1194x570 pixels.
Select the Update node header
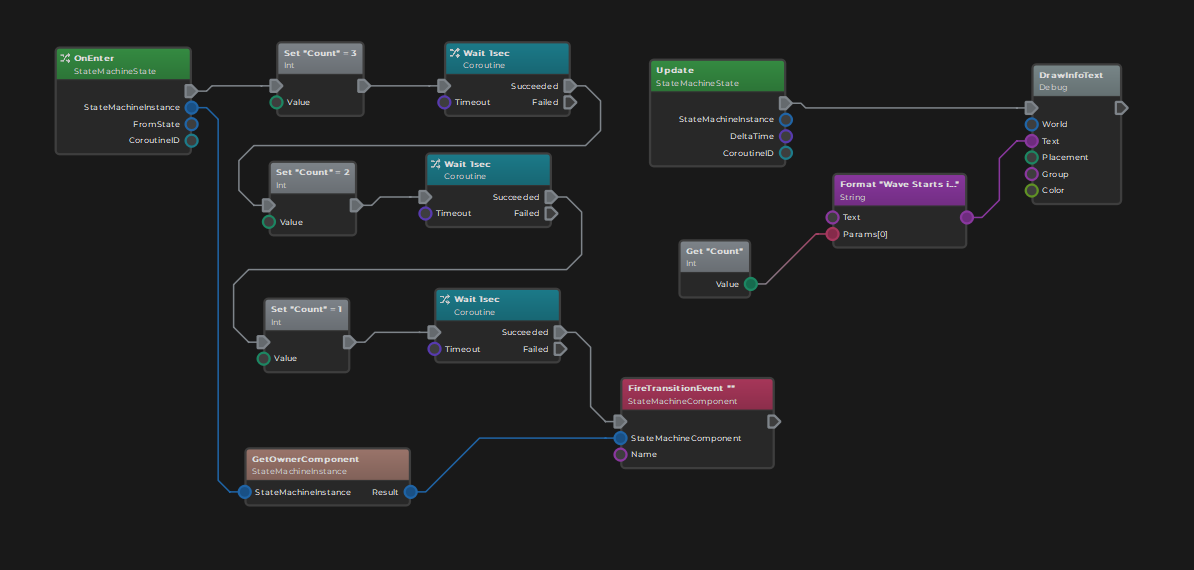pyautogui.click(x=717, y=76)
